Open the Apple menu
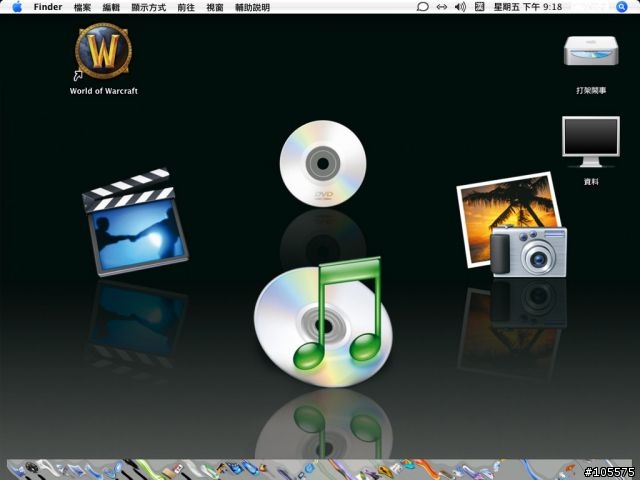 [17, 7]
